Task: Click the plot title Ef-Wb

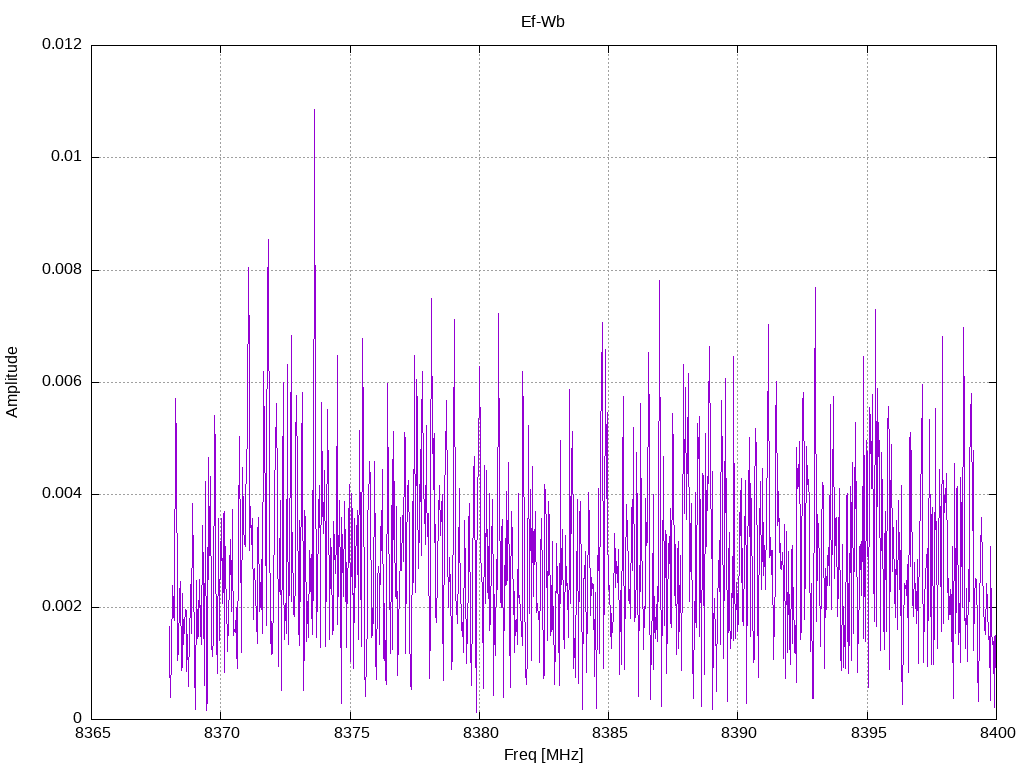Action: coord(543,22)
